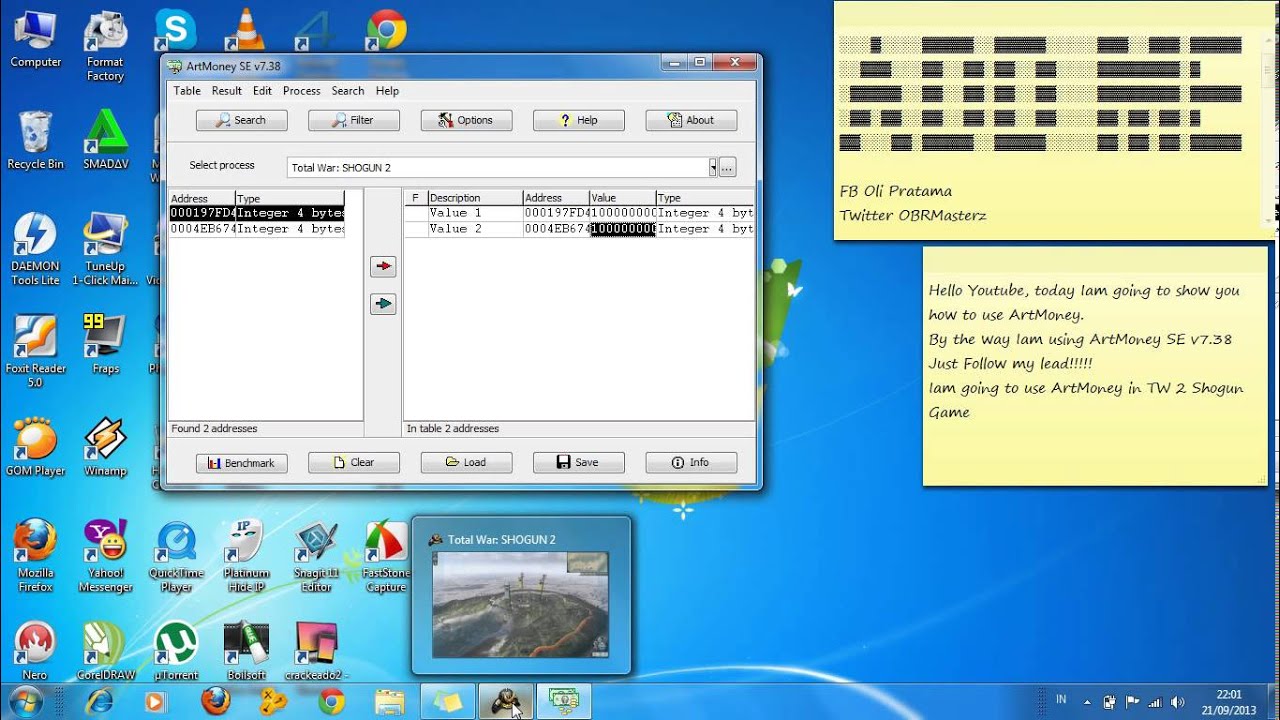The width and height of the screenshot is (1280, 720).
Task: Open SMADAV desktop icon
Action: (105, 140)
